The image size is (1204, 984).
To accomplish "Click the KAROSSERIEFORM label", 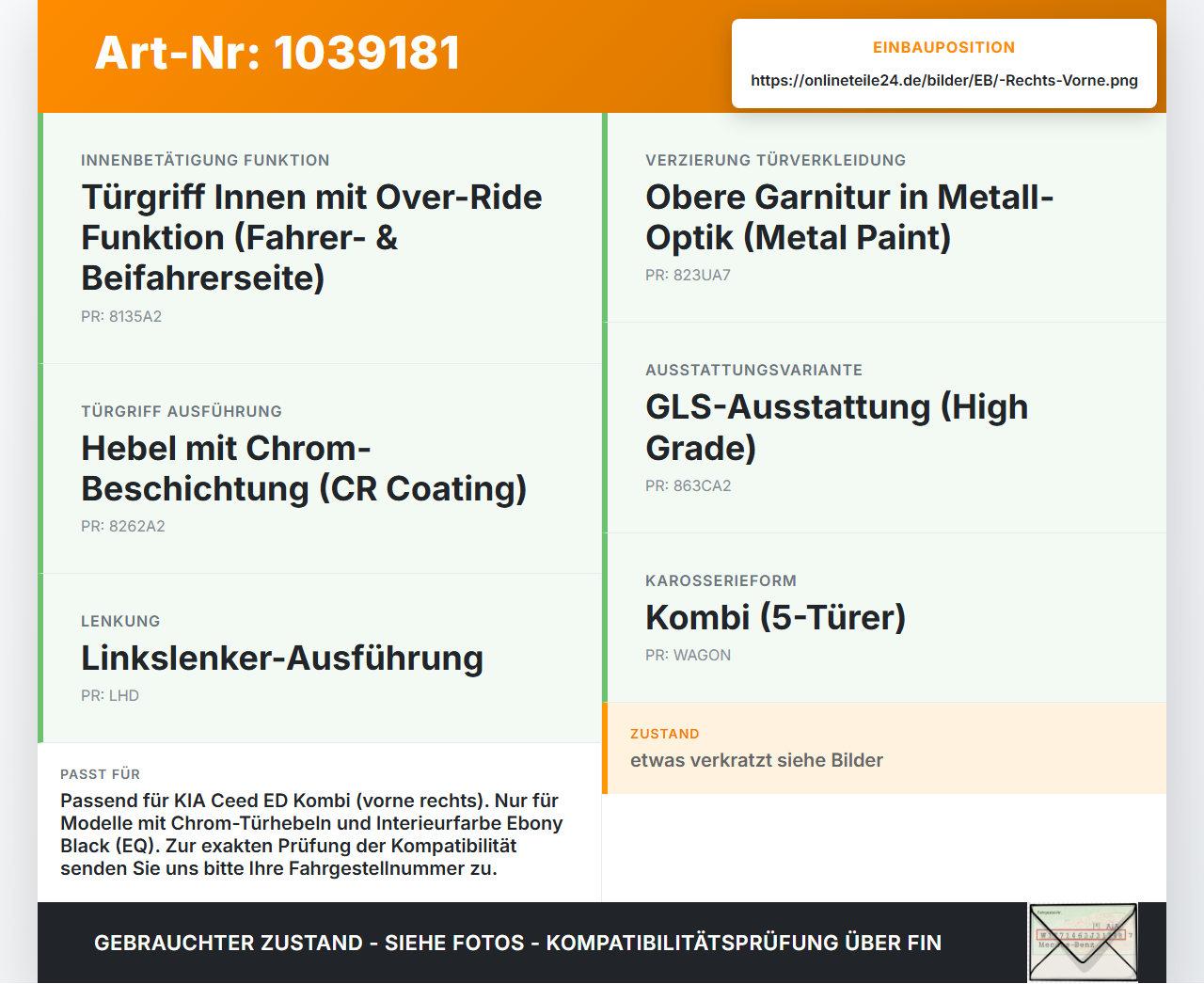I will click(721, 580).
